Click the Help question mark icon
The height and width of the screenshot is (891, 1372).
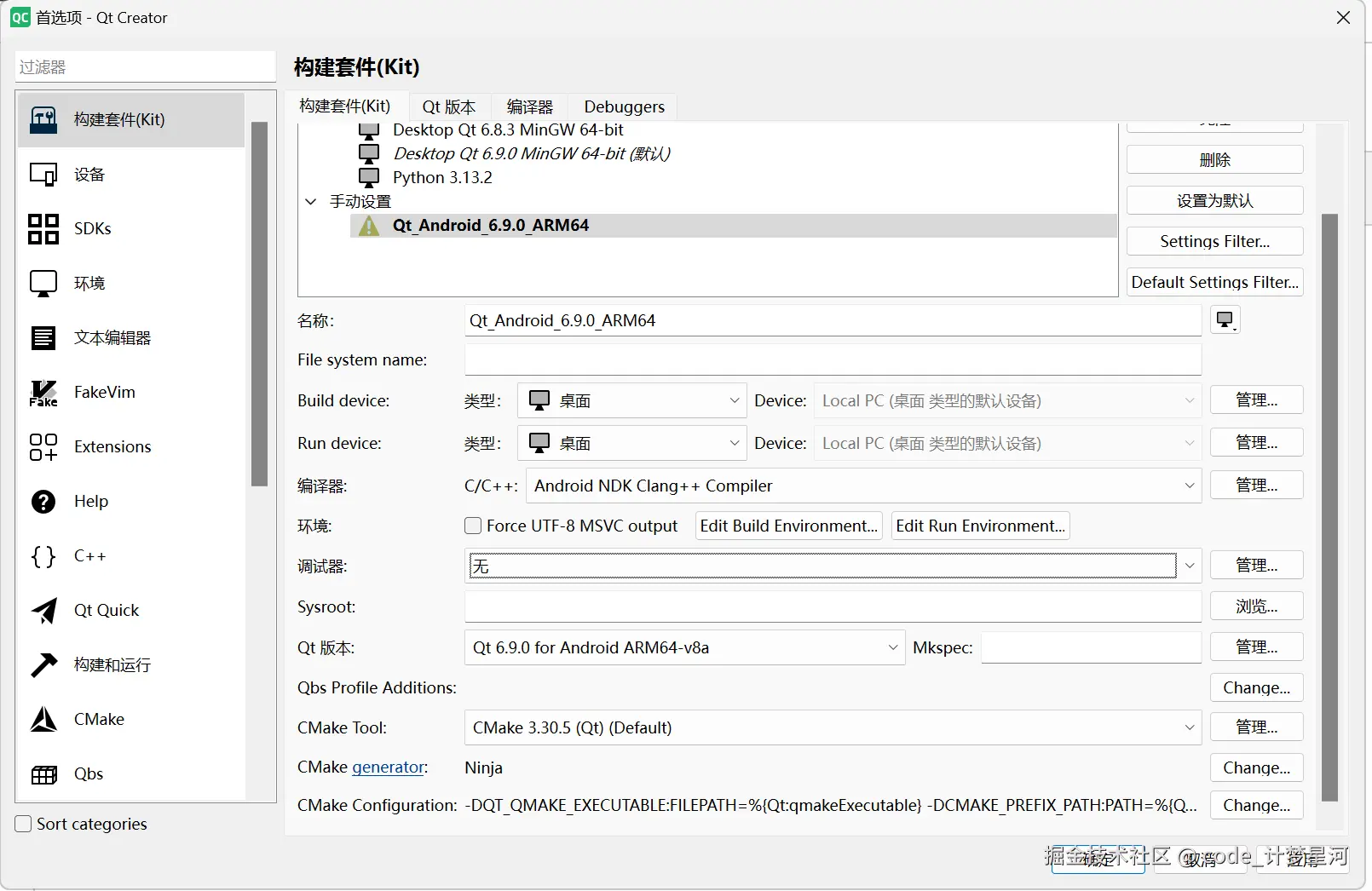point(43,502)
